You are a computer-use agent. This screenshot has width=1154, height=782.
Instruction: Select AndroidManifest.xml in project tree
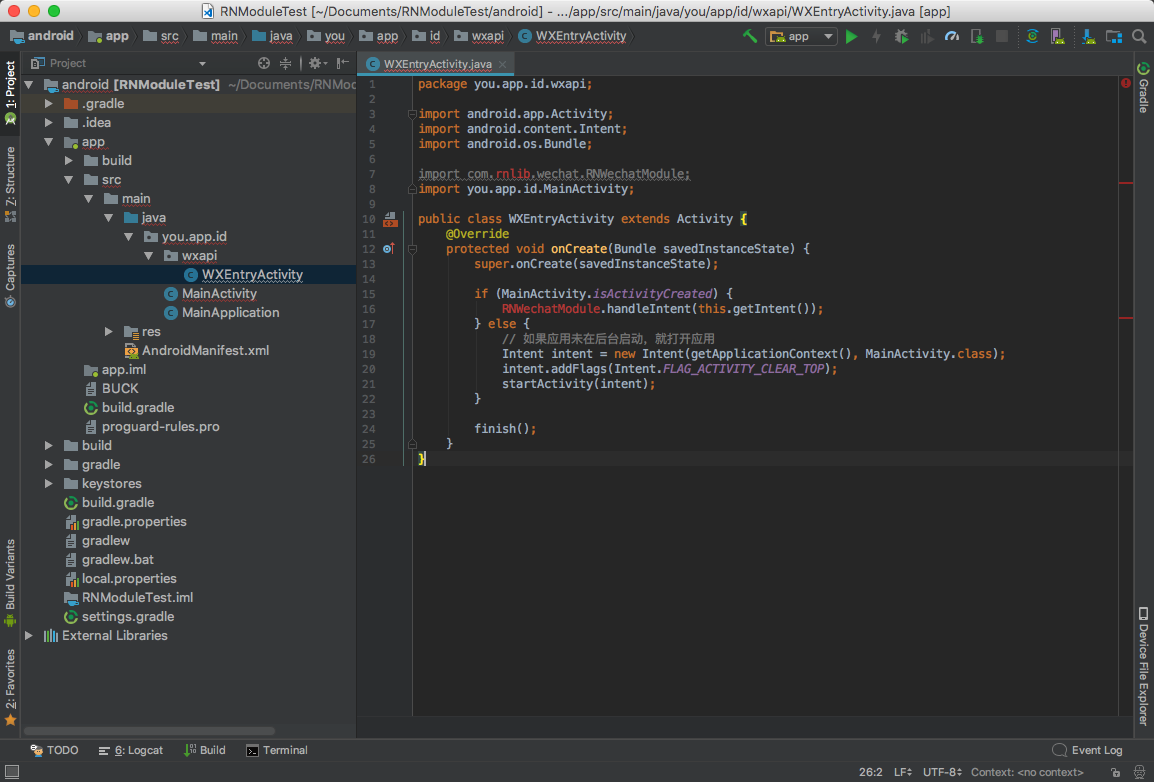point(205,350)
